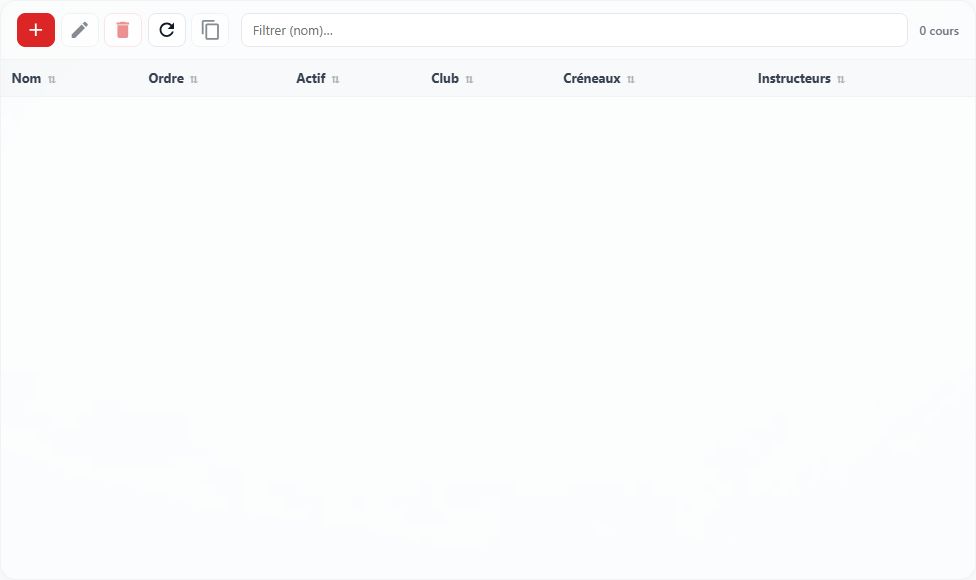The height and width of the screenshot is (580, 976).
Task: Refresh the course list
Action: pyautogui.click(x=167, y=30)
